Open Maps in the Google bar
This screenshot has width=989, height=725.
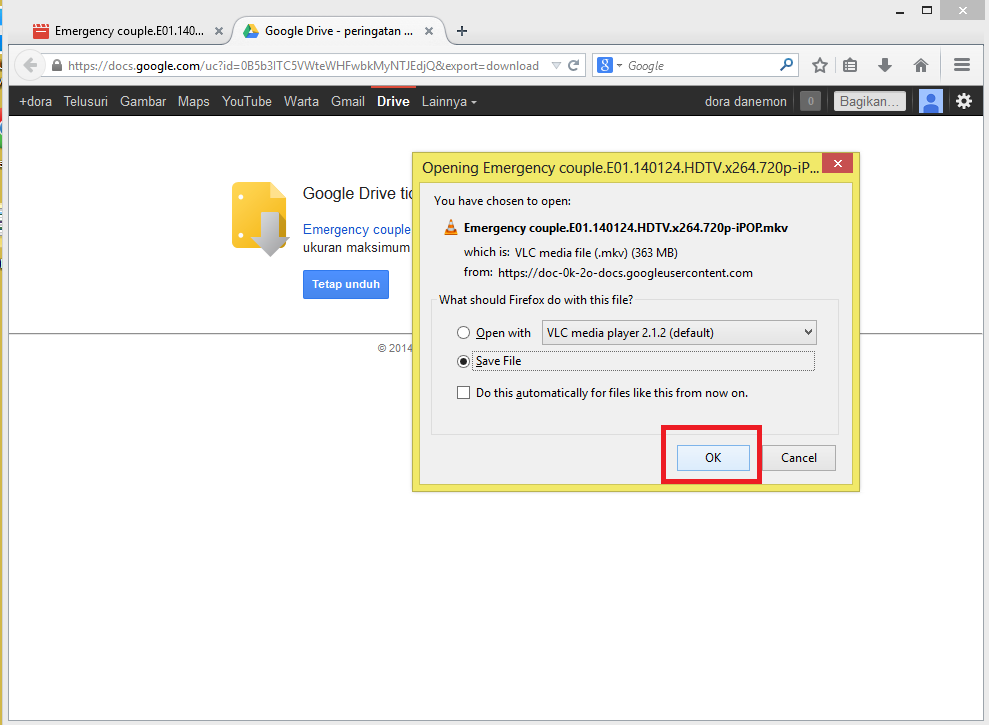tap(194, 102)
